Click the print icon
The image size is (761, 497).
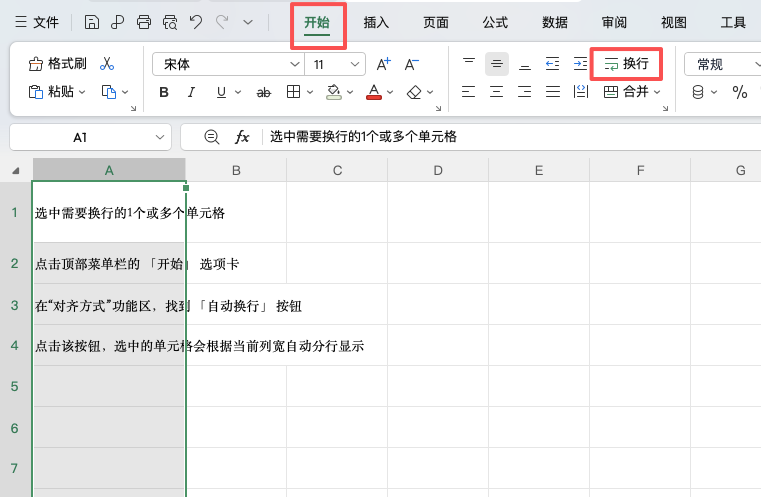pyautogui.click(x=144, y=22)
